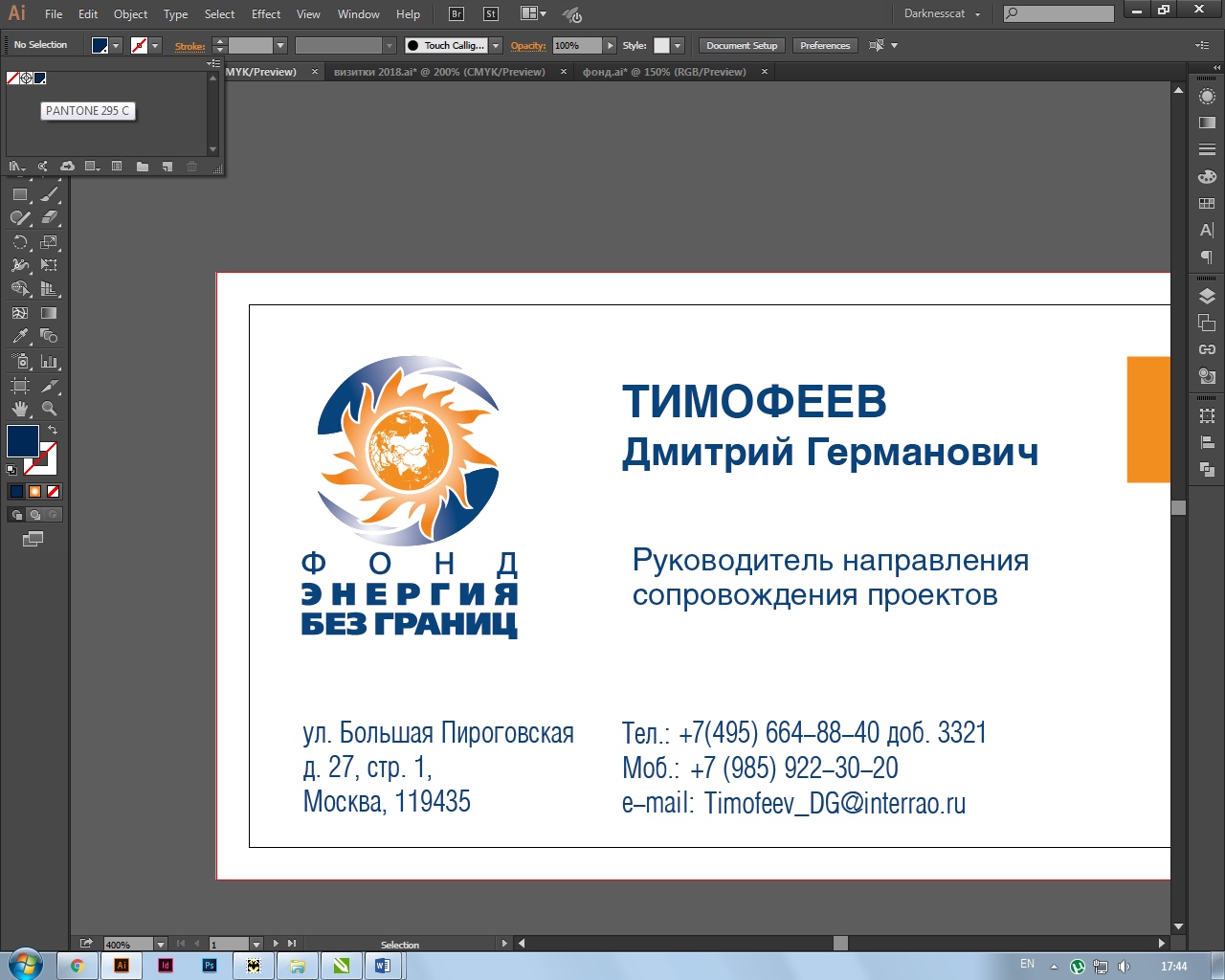Open the Align panel from the dock
The height and width of the screenshot is (980, 1225).
click(x=1207, y=442)
